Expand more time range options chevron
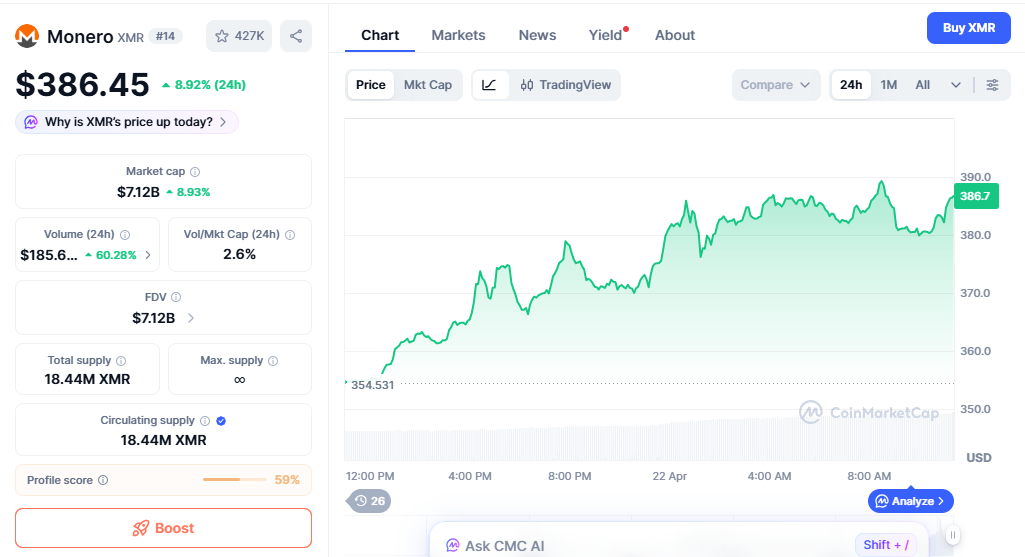1025x557 pixels. 956,85
